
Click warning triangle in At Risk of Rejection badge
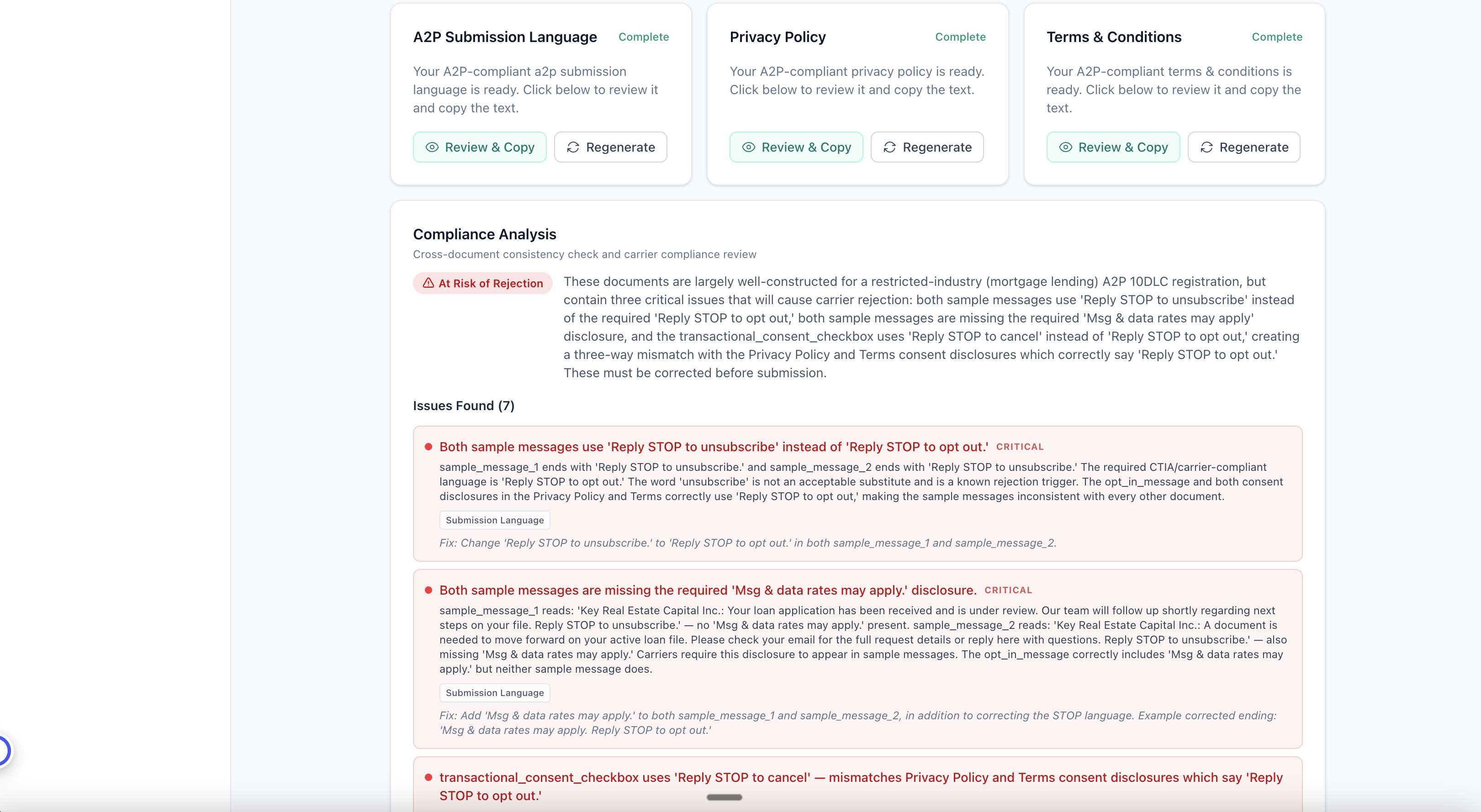428,283
